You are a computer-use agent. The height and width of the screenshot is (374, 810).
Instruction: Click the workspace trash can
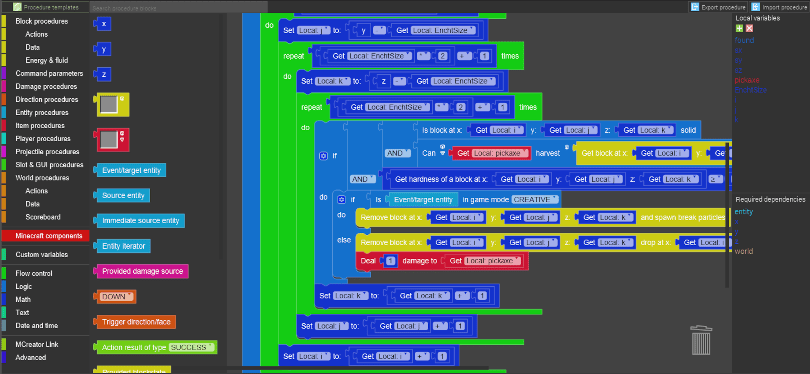coord(701,340)
